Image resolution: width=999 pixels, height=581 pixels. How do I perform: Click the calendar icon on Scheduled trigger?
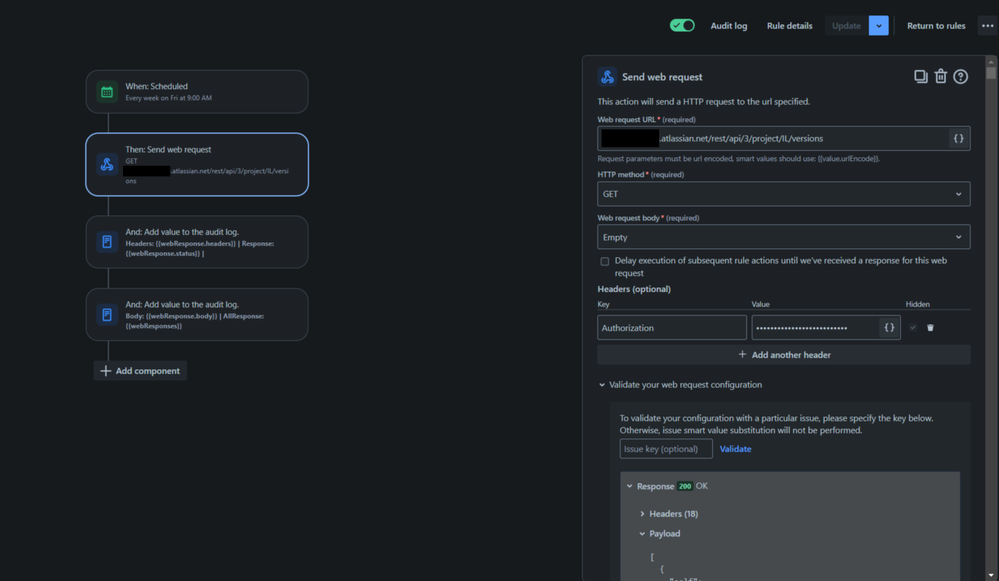click(x=107, y=92)
